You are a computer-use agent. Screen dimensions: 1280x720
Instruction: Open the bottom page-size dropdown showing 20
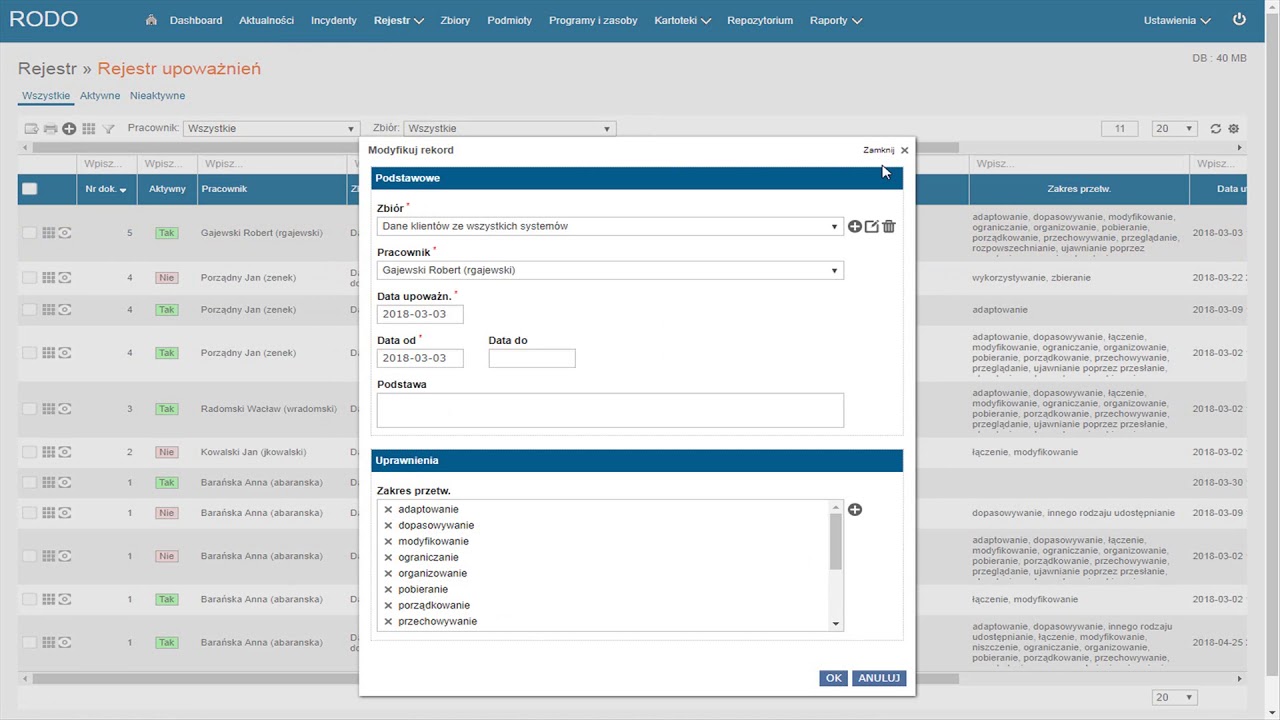1175,698
